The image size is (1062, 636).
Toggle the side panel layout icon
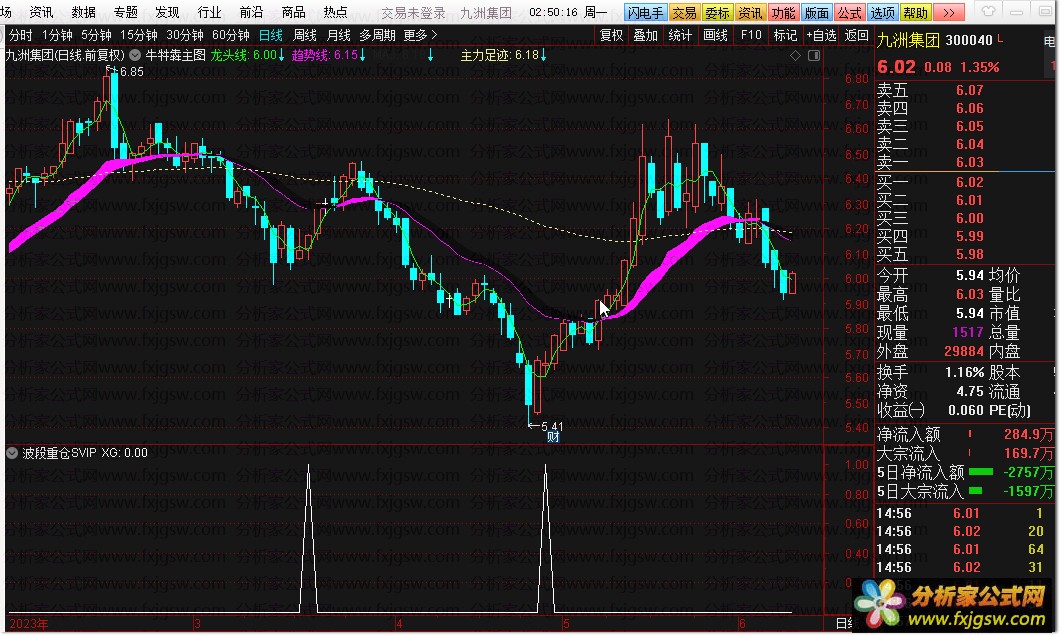point(814,56)
